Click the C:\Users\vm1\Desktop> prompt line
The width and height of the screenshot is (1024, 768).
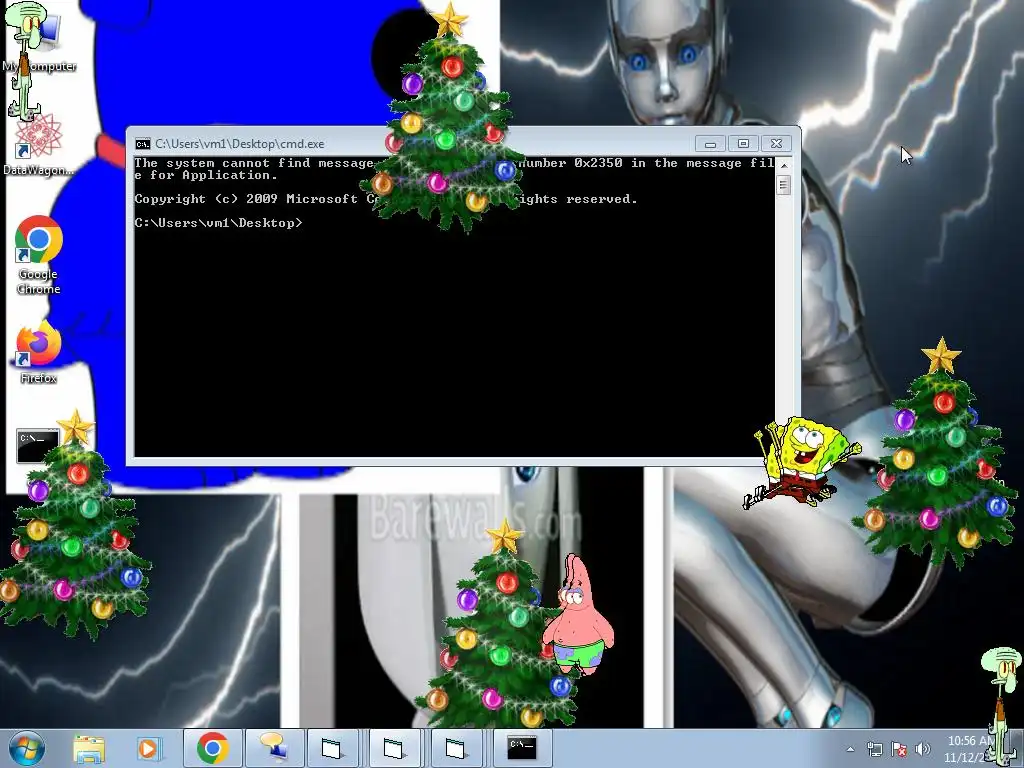[x=219, y=223]
